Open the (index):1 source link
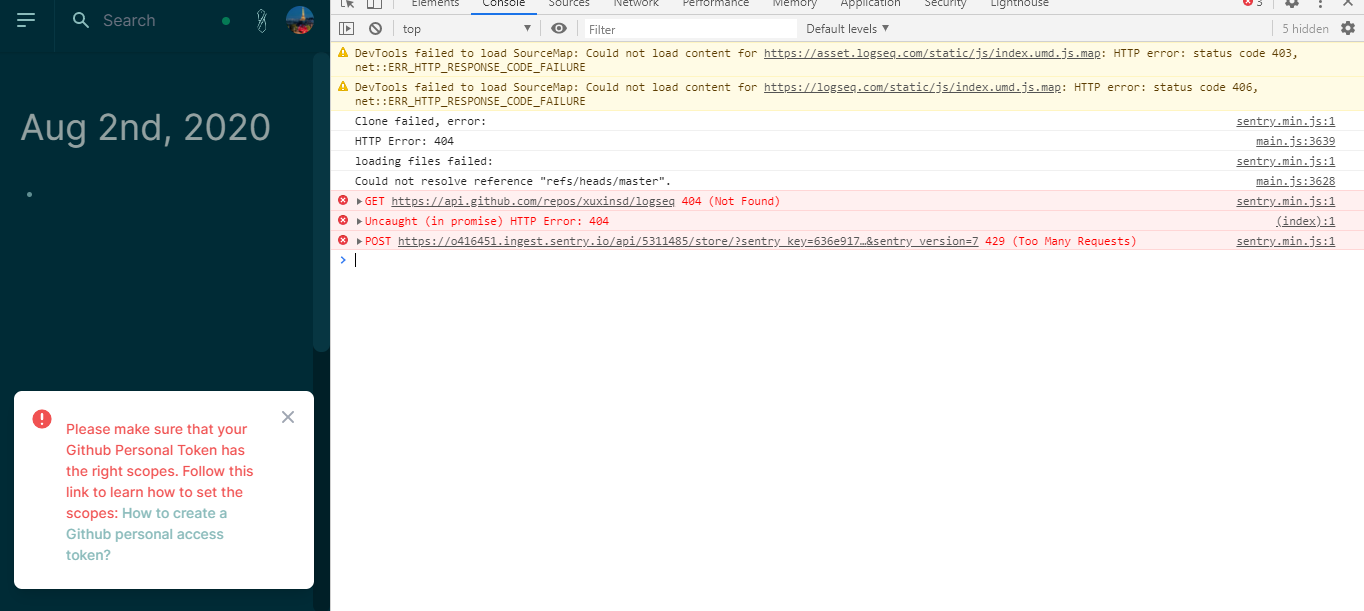Viewport: 1364px width, 611px height. (x=1305, y=221)
